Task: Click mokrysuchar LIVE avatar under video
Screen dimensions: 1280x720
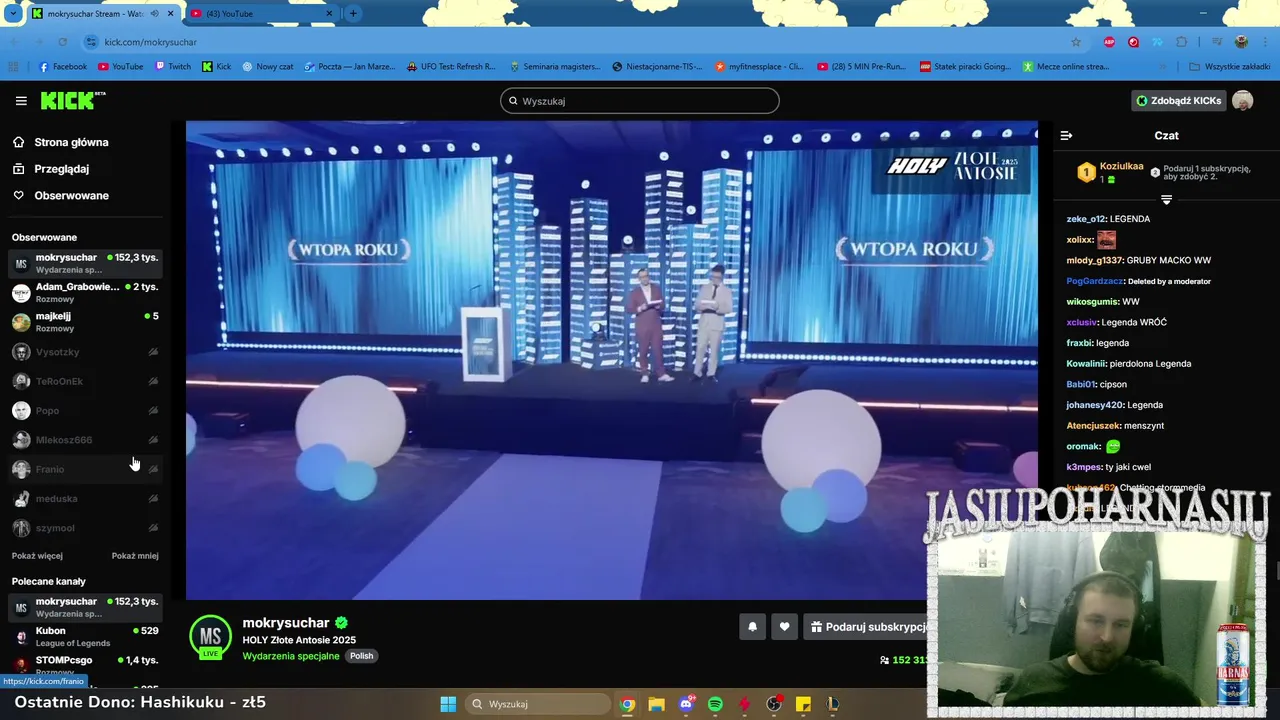Action: click(210, 638)
